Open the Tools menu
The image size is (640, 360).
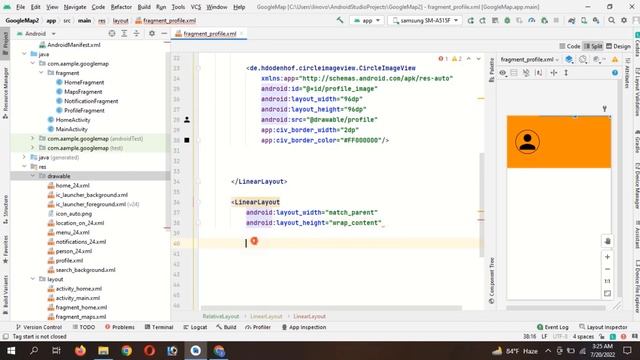coord(178,7)
